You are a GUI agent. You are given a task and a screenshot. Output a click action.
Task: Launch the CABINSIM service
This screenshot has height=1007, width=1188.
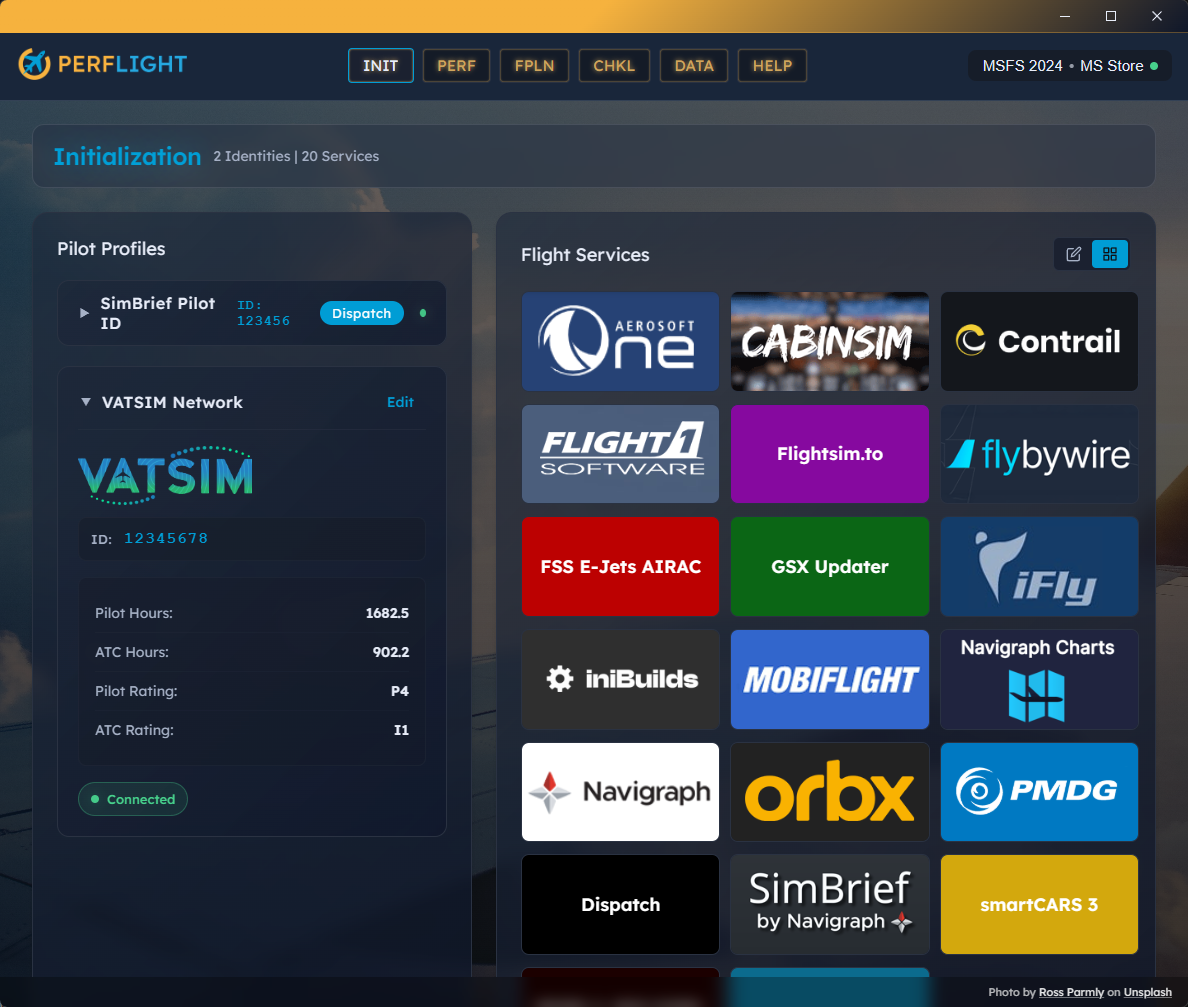click(x=829, y=341)
